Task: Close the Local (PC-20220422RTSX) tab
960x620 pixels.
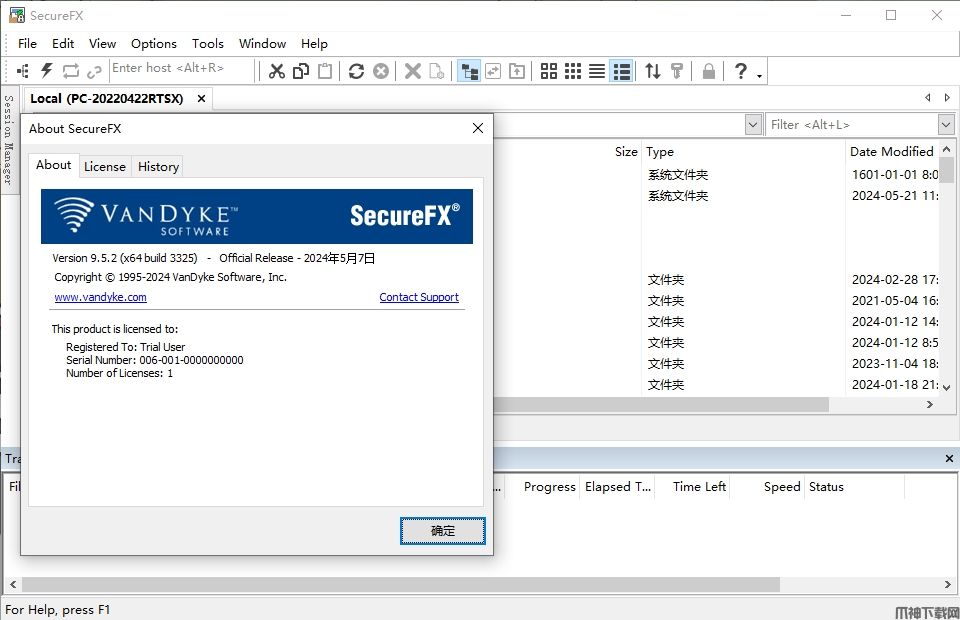Action: [201, 99]
